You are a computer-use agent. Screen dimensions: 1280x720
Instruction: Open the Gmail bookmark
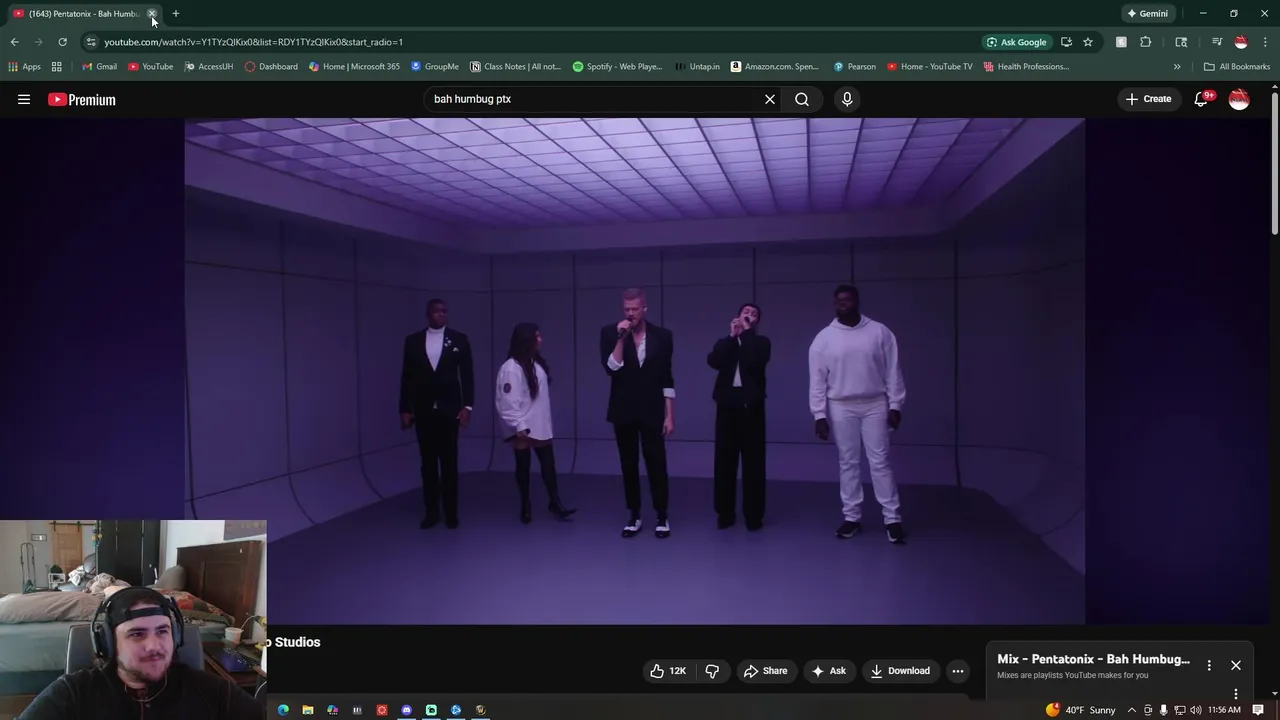[x=99, y=67]
